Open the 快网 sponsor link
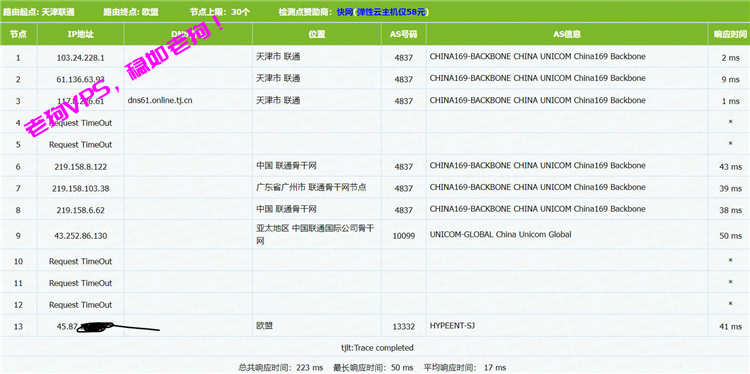 [x=344, y=12]
